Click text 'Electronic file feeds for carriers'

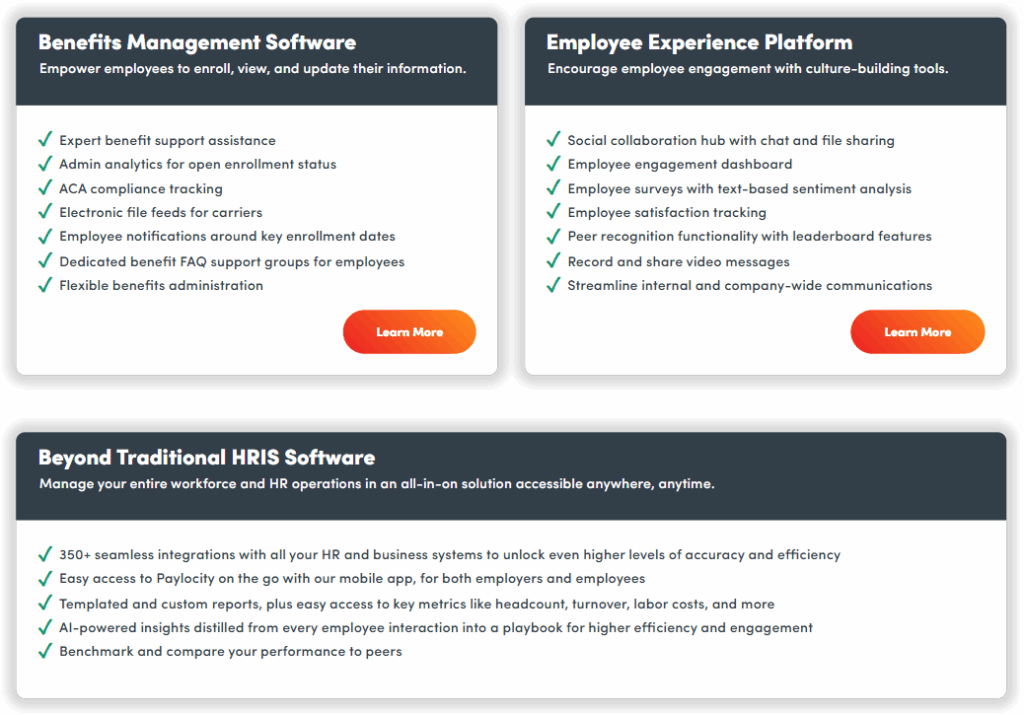tap(161, 212)
